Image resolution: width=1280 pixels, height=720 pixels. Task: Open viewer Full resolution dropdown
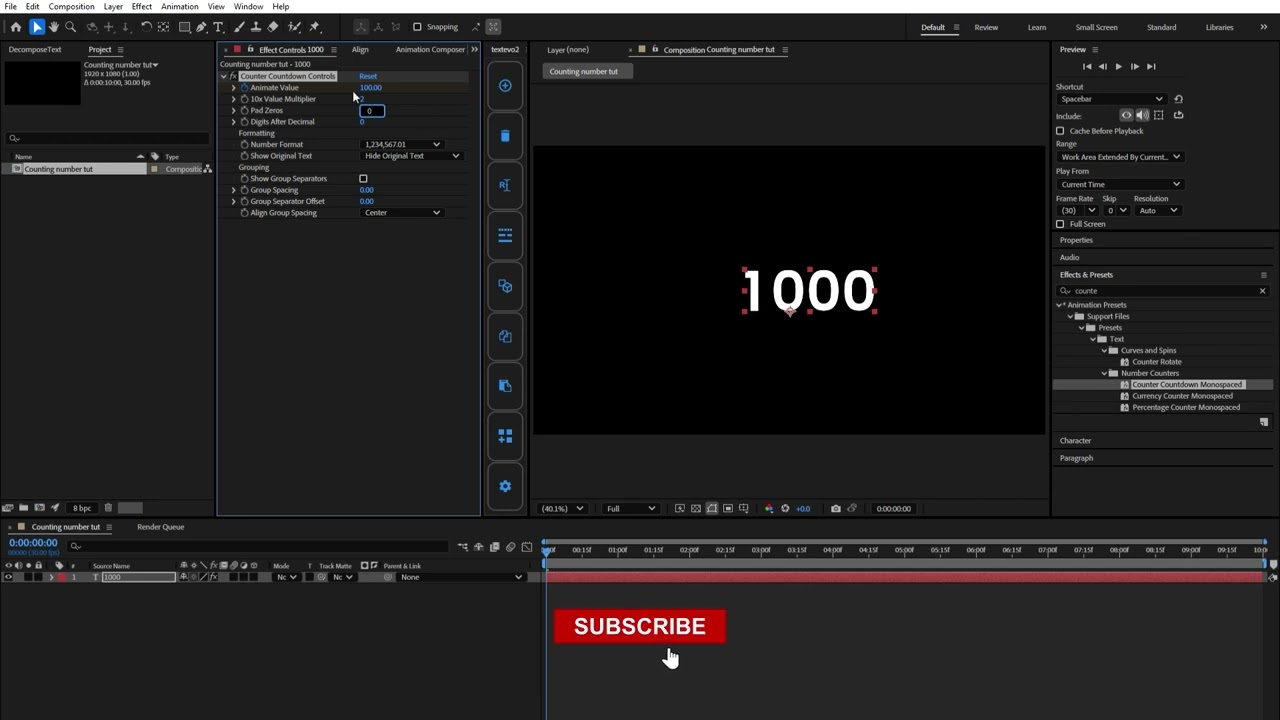pos(631,509)
